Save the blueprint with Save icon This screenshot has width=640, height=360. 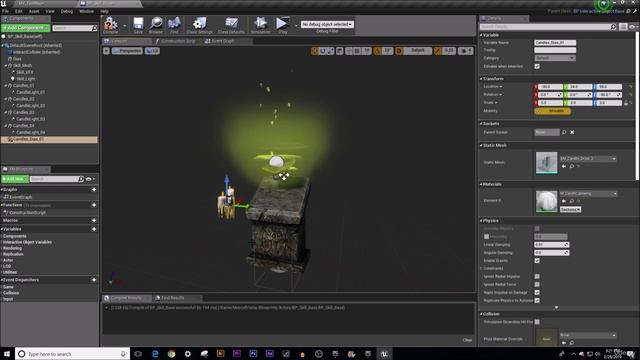click(x=138, y=24)
